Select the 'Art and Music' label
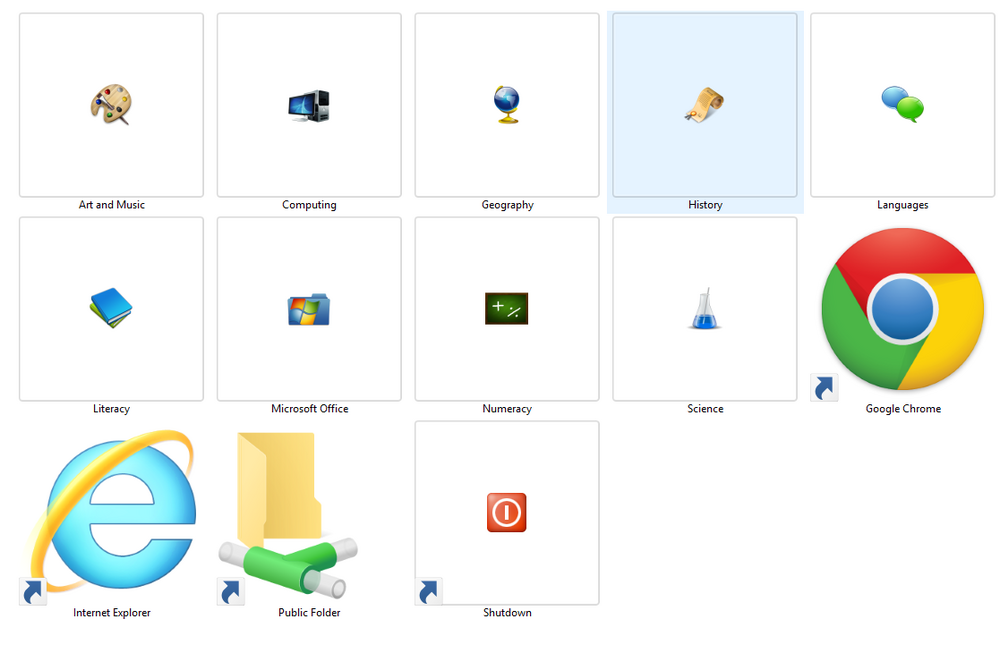This screenshot has width=1000, height=653. tap(112, 205)
